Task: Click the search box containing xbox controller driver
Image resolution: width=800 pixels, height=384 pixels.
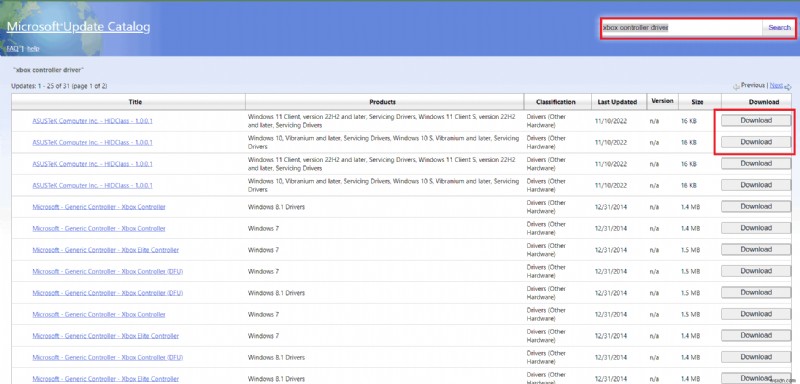Action: [682, 28]
